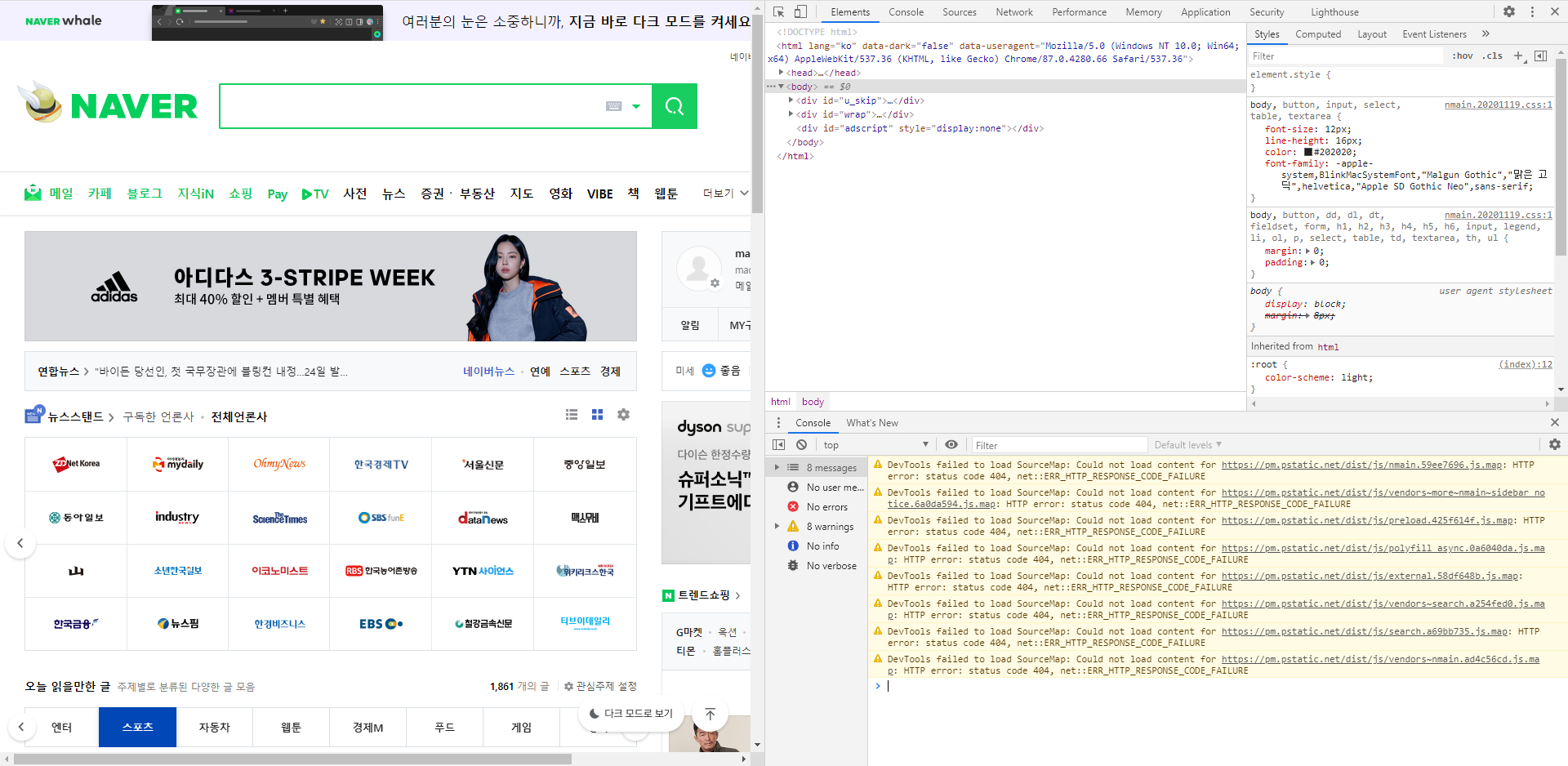Click the 카페 service link
This screenshot has height=766, width=1568.
coord(100,194)
